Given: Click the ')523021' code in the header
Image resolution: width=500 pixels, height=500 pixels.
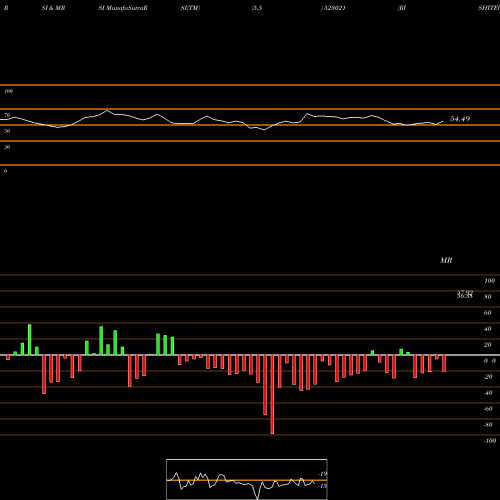Looking at the screenshot, I should 333,8.
